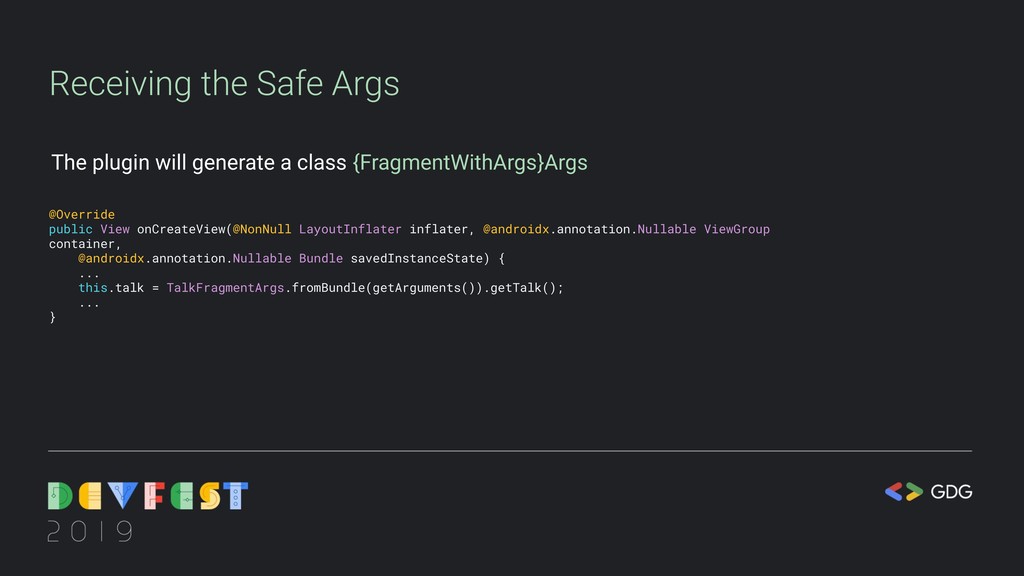Viewport: 1024px width, 576px height.
Task: Click the green D letter in DEVFEST logo
Action: [60, 496]
